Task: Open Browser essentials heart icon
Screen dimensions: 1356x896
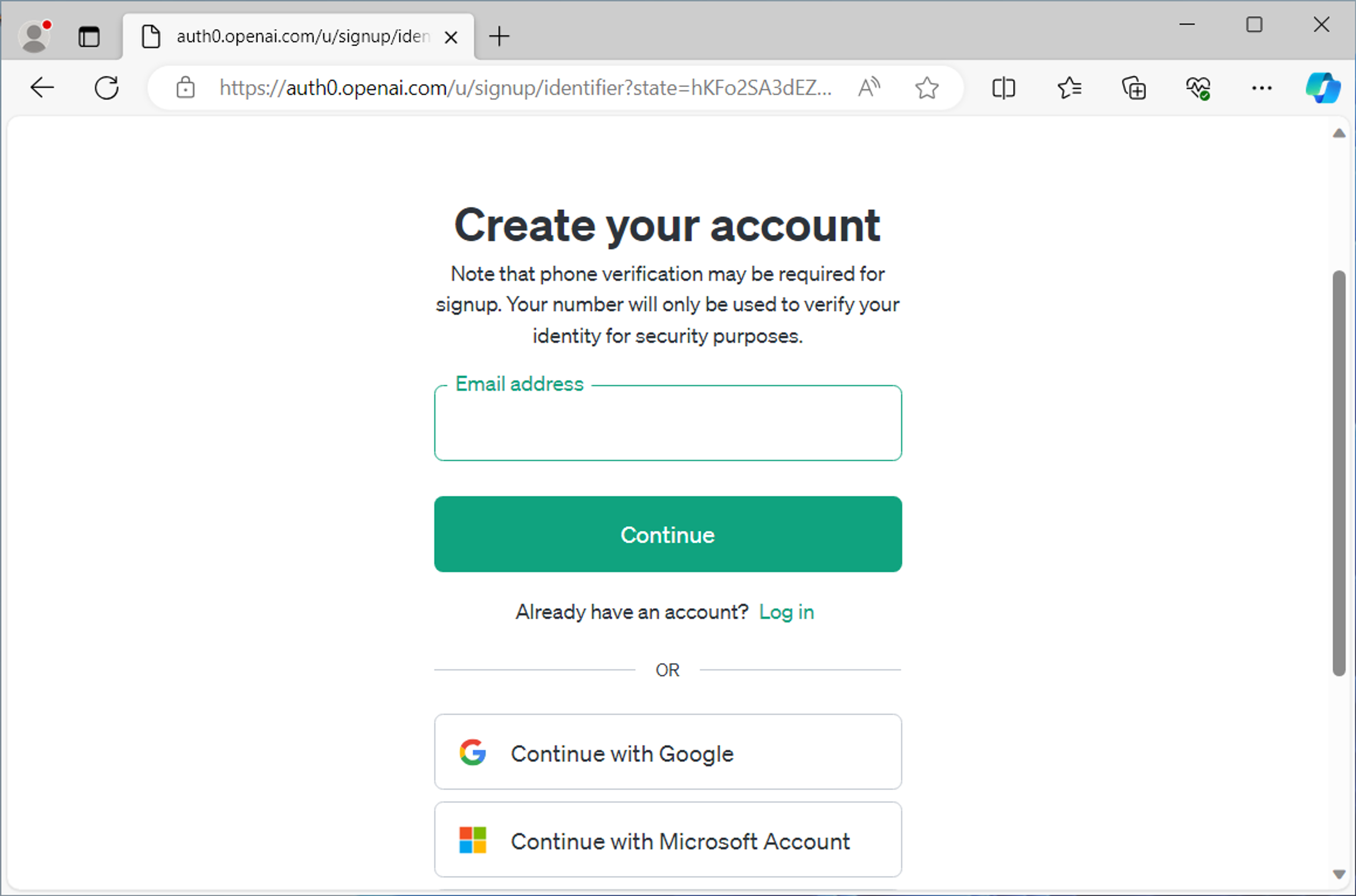Action: (x=1198, y=88)
